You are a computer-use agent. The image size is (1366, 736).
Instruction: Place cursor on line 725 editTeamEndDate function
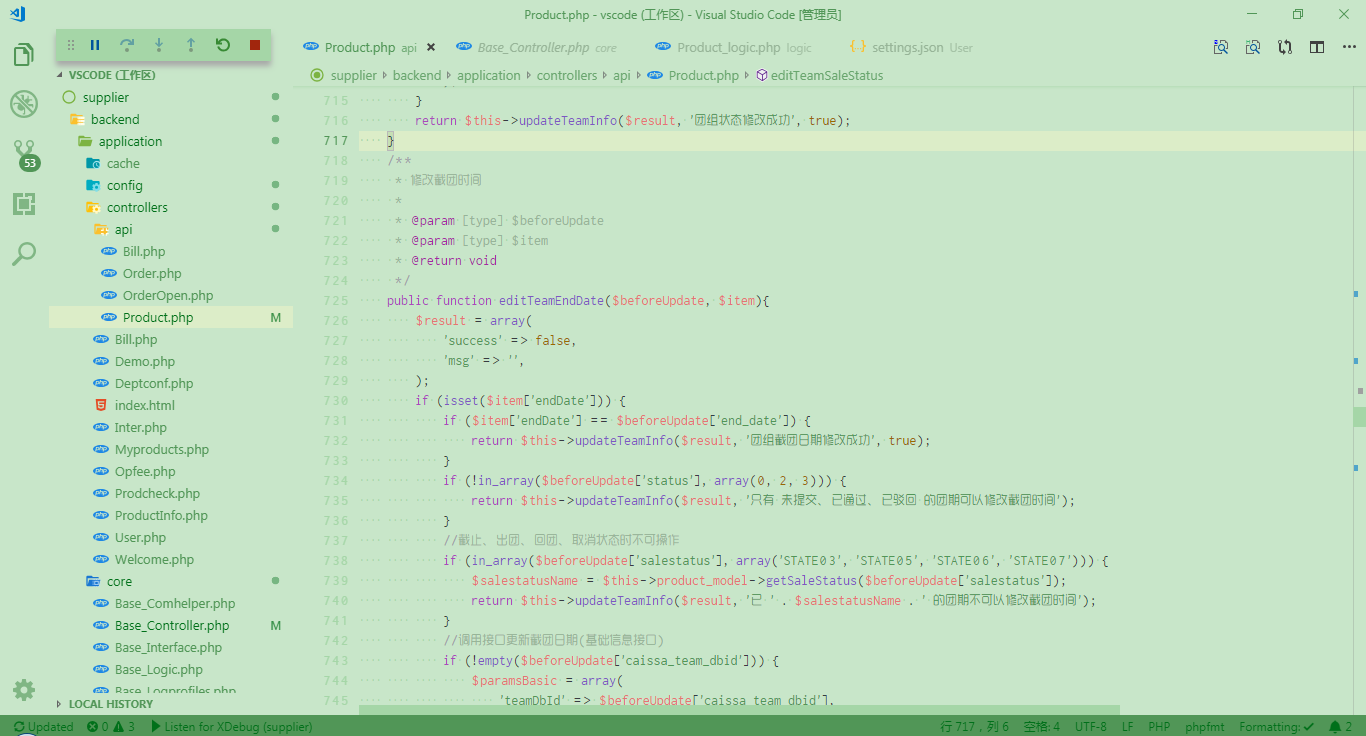click(577, 300)
